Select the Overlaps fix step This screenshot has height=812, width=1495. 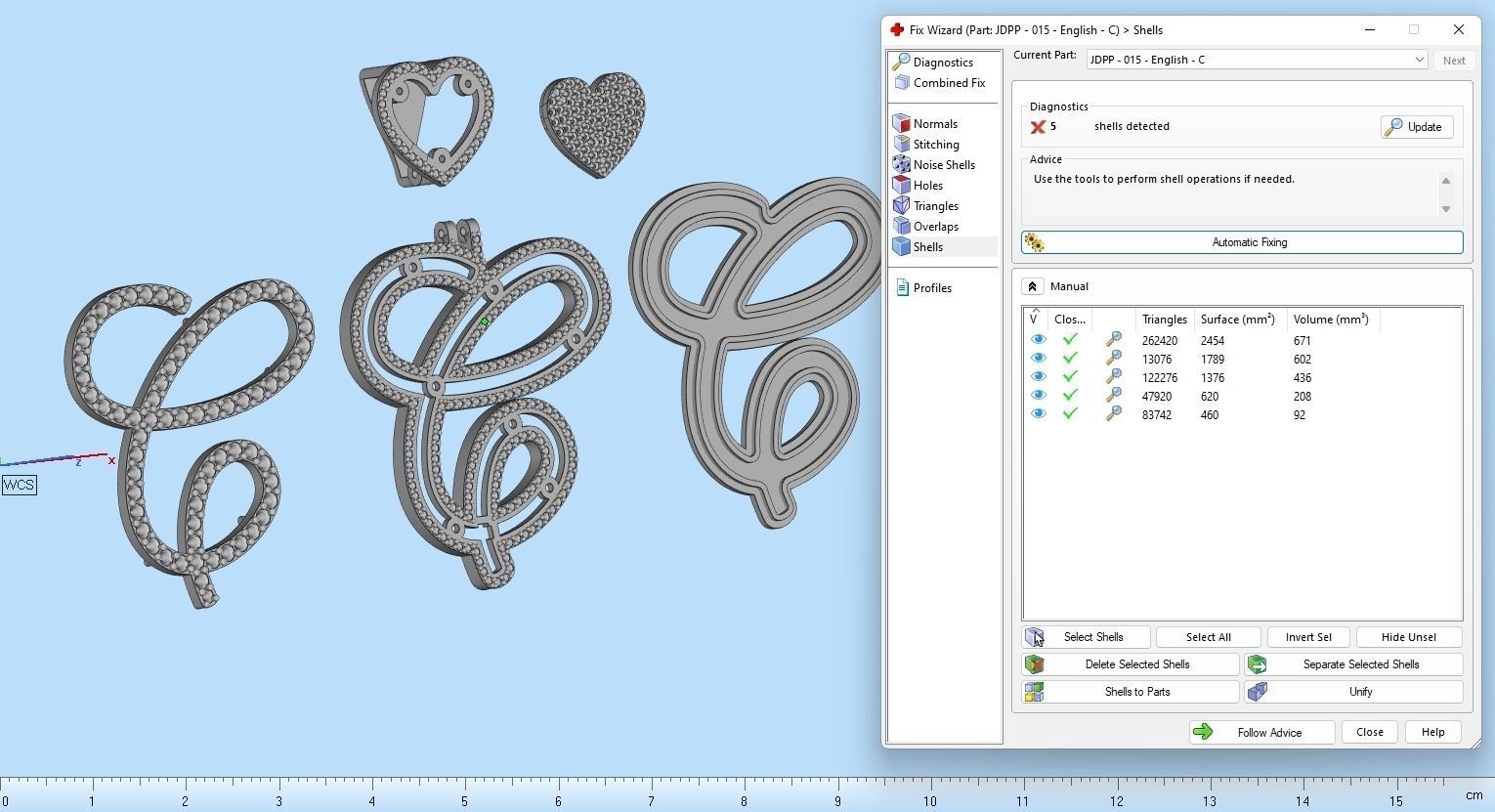pyautogui.click(x=936, y=226)
